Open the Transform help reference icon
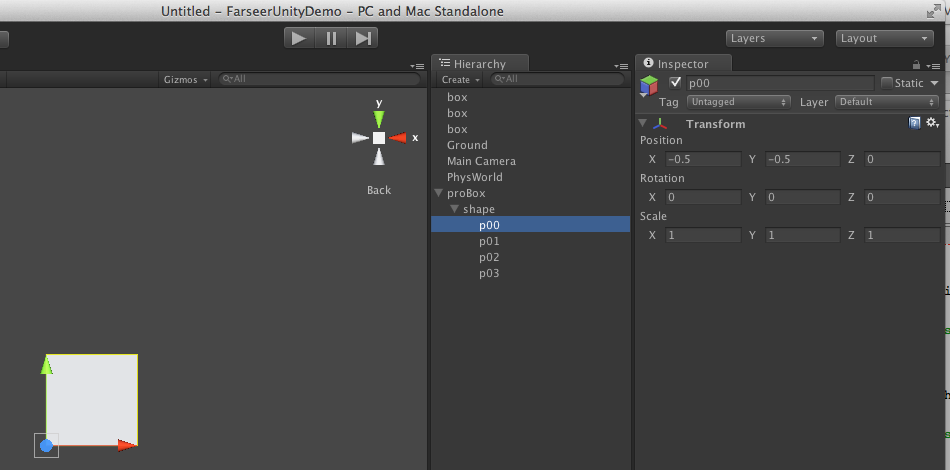 pyautogui.click(x=915, y=123)
